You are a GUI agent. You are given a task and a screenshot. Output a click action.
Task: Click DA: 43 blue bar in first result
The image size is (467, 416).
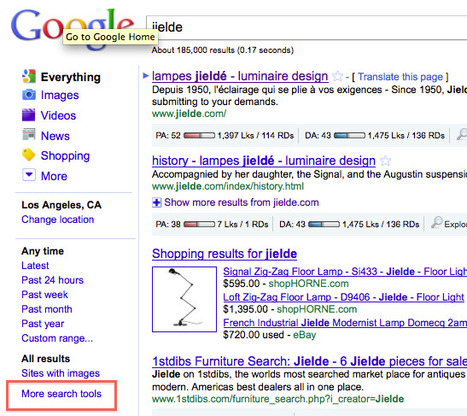coord(350,136)
